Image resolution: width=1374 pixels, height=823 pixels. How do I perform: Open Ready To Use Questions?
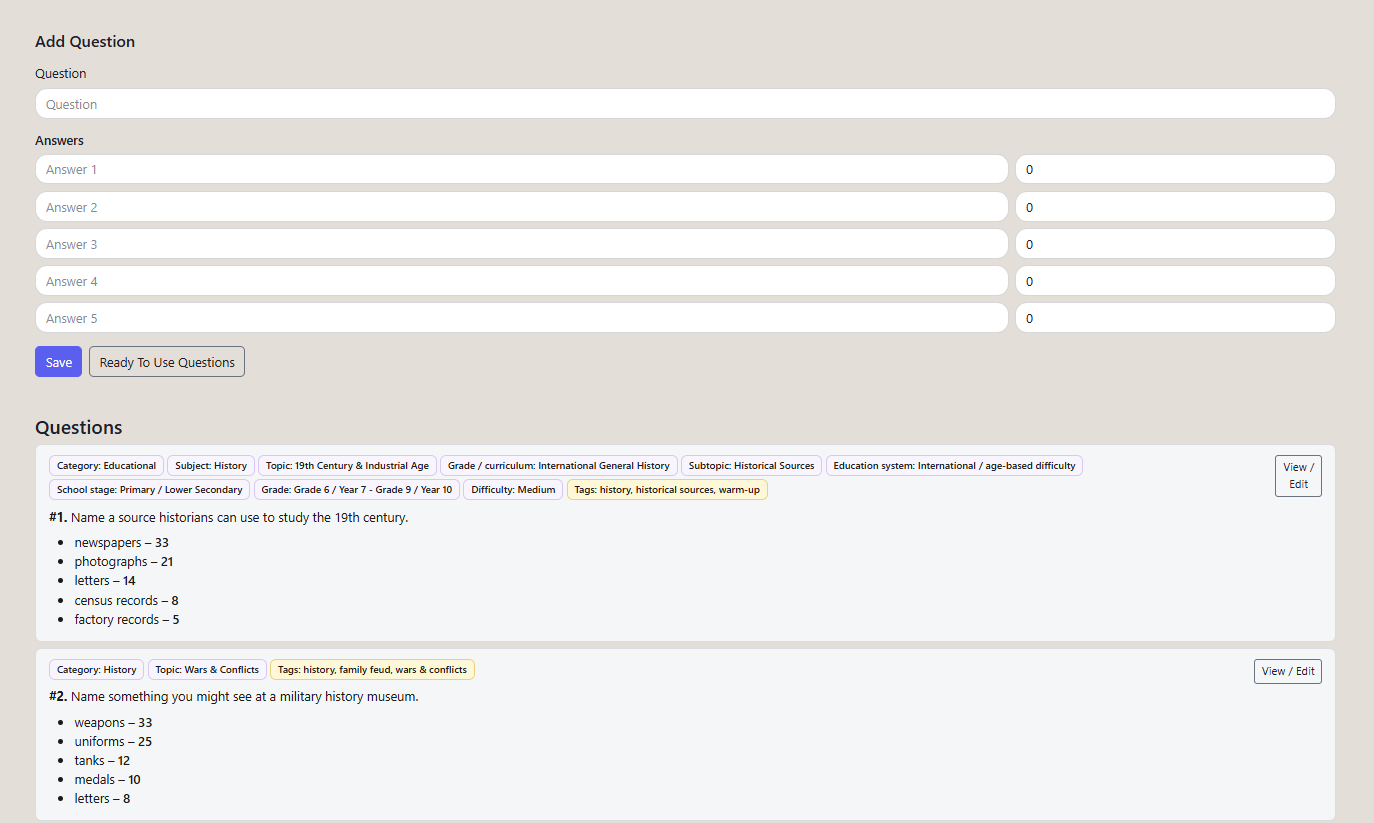(x=167, y=362)
